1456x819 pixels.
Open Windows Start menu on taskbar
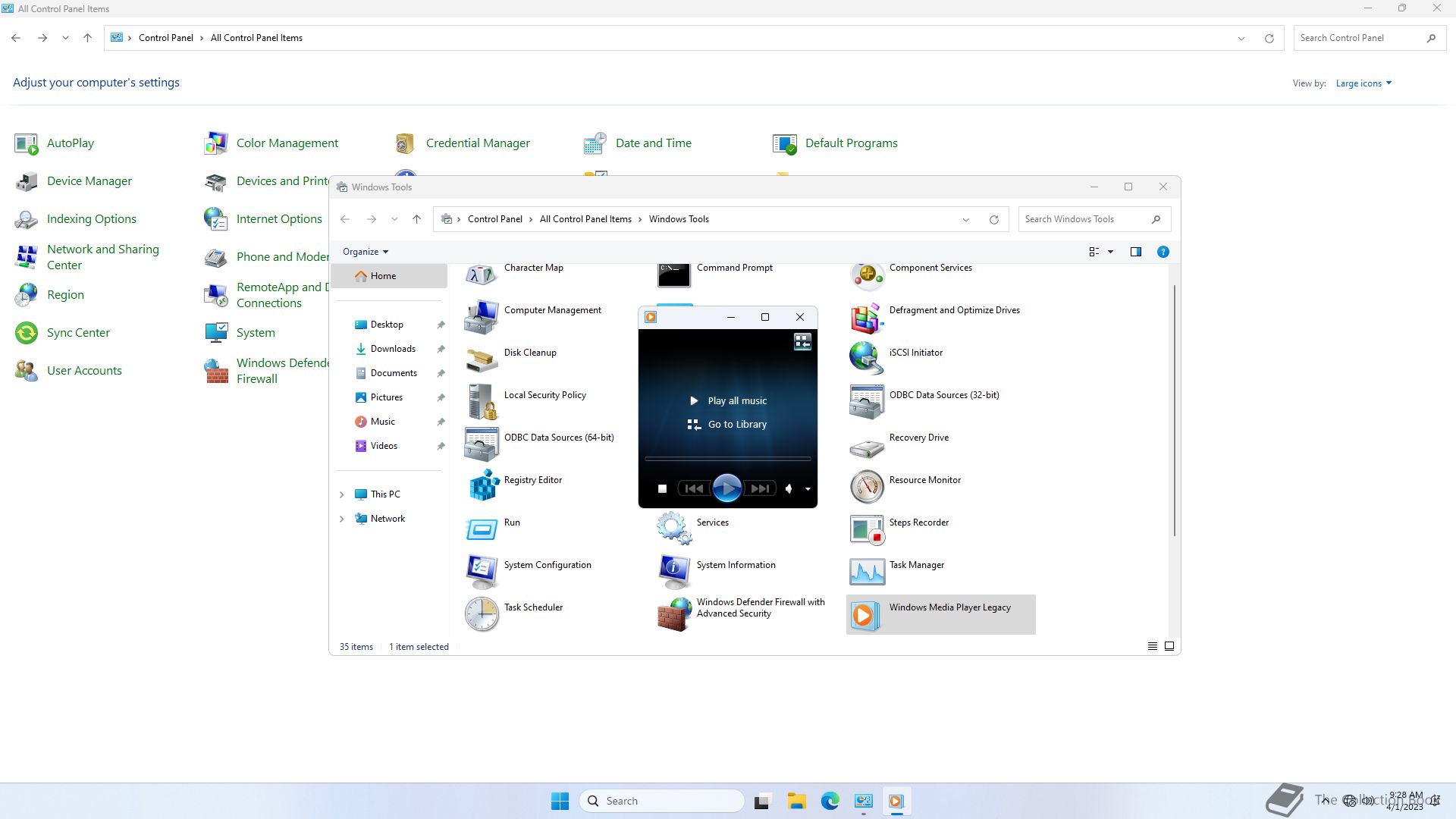[560, 801]
